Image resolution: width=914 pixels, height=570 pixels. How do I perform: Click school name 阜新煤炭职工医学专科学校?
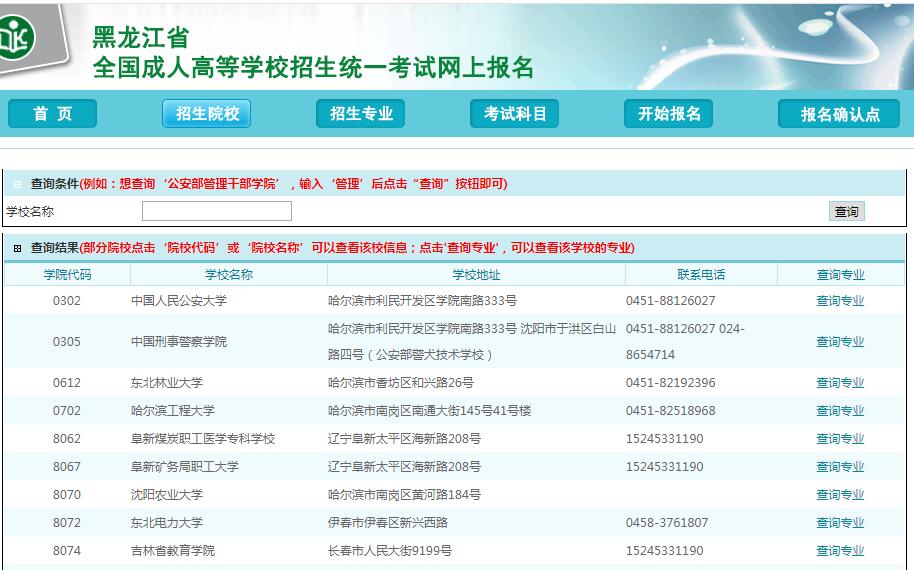click(203, 439)
